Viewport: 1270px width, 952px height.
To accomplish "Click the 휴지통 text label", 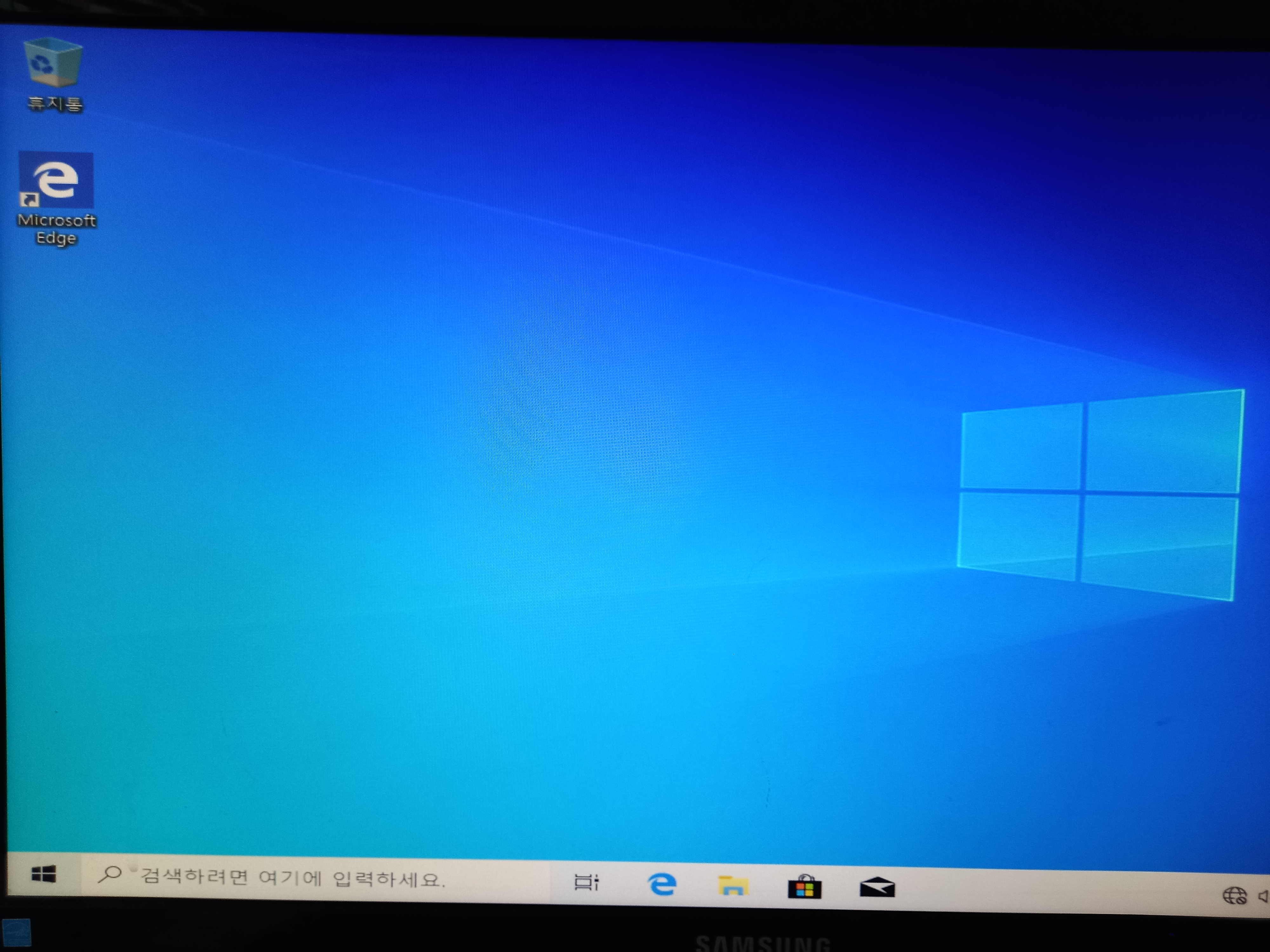I will [x=55, y=104].
